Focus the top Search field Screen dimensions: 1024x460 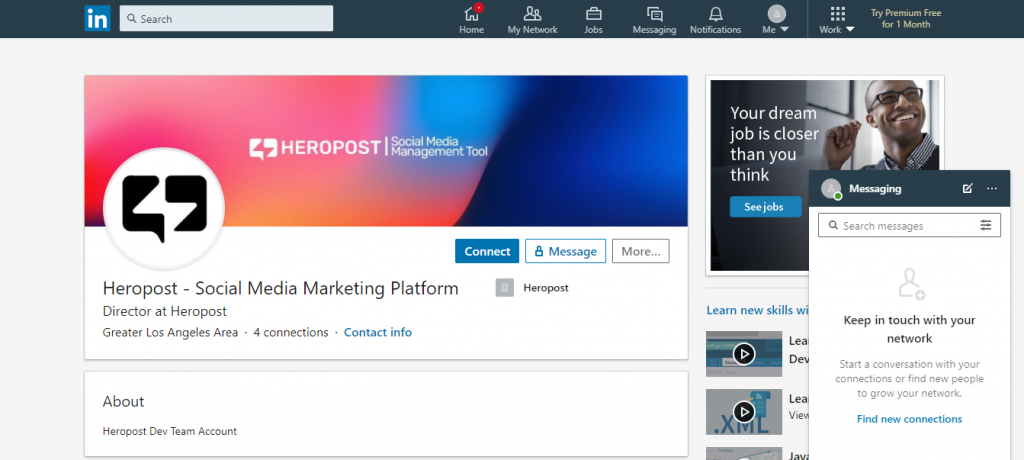coord(226,18)
